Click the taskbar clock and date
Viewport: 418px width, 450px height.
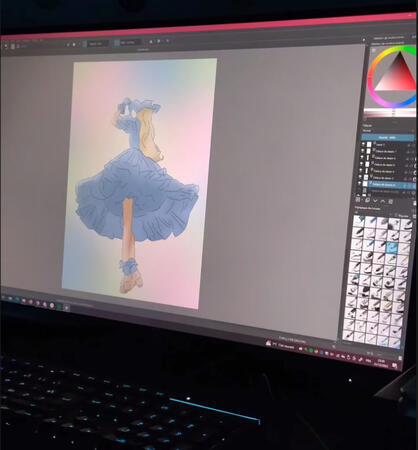(x=380, y=363)
